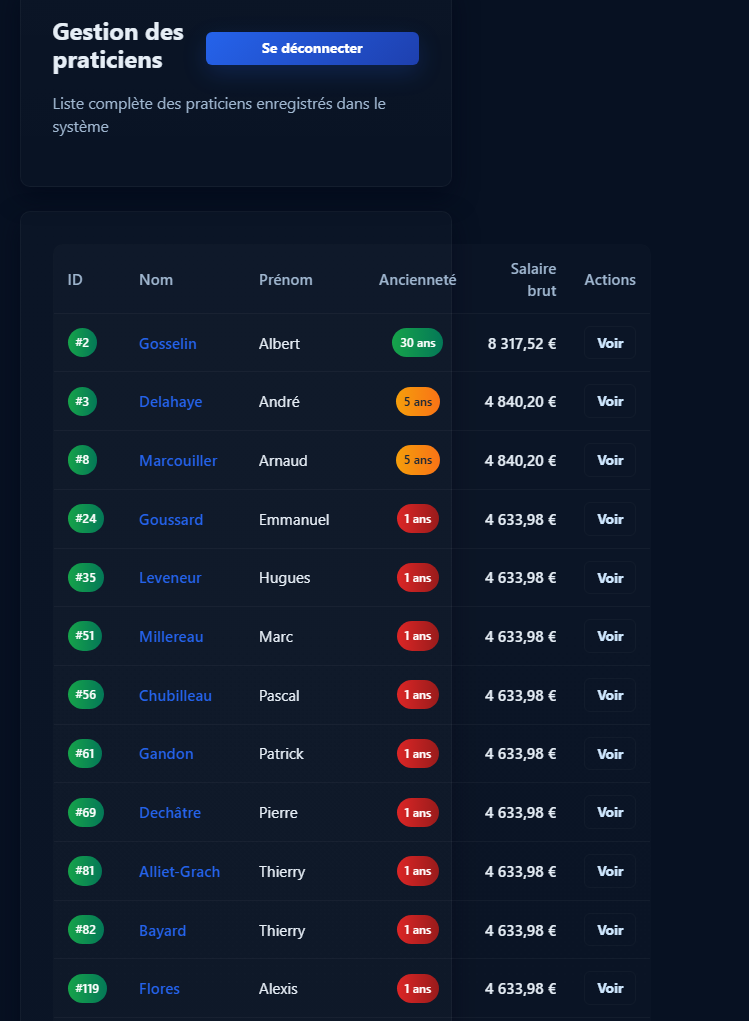Click Voir button for Bayard
The width and height of the screenshot is (749, 1021).
[x=609, y=930]
